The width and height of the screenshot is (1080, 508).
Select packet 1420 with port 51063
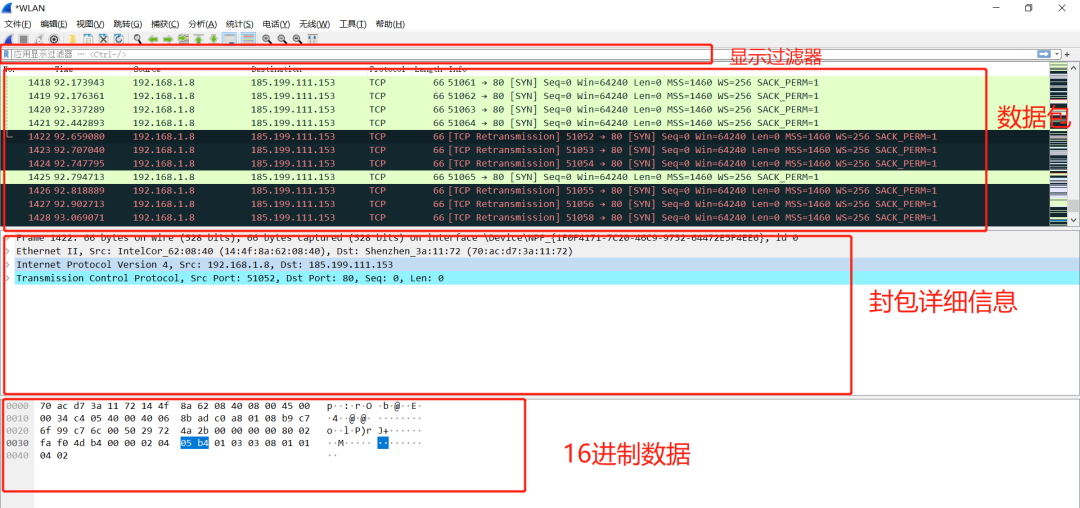click(x=523, y=109)
